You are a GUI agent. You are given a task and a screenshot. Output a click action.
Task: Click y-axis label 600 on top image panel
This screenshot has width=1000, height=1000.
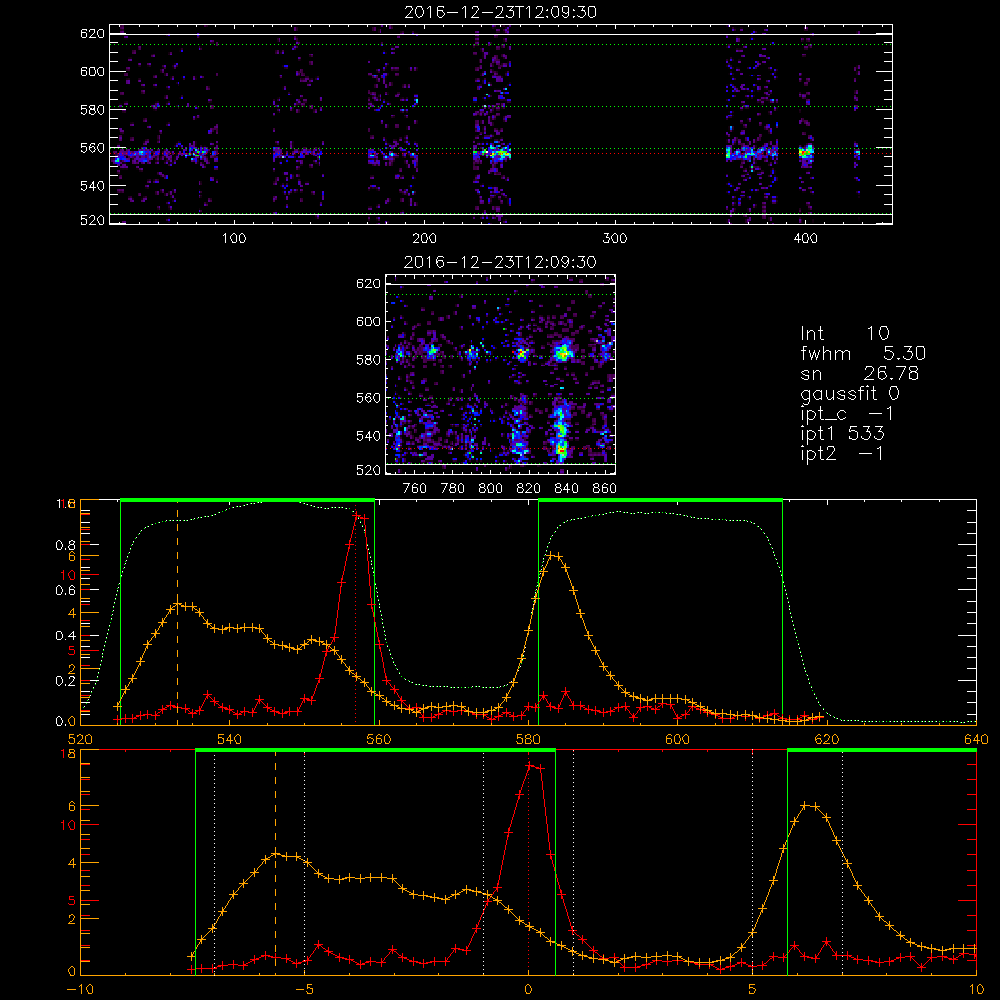pos(92,71)
